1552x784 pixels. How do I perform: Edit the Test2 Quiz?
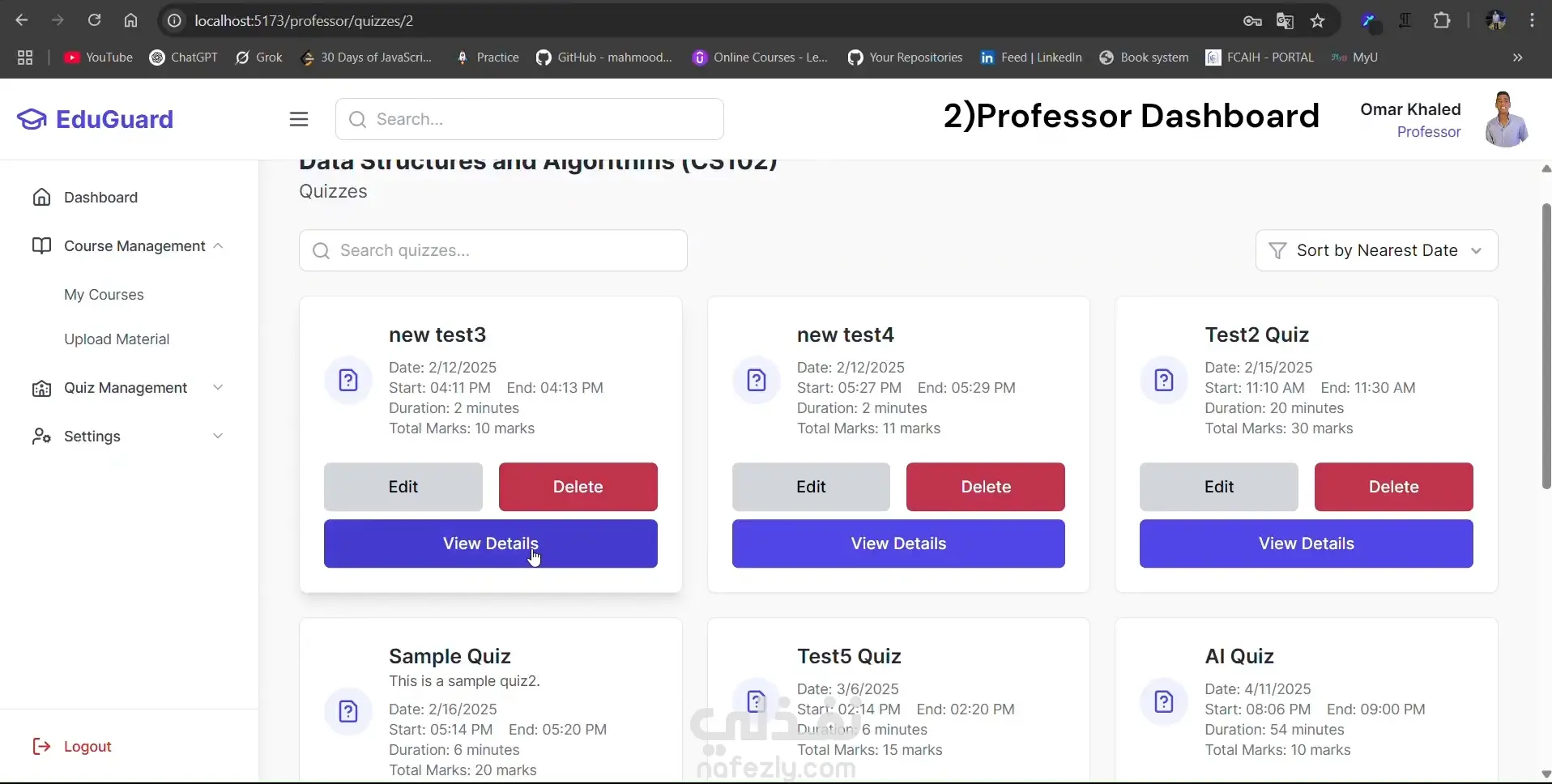pos(1219,487)
